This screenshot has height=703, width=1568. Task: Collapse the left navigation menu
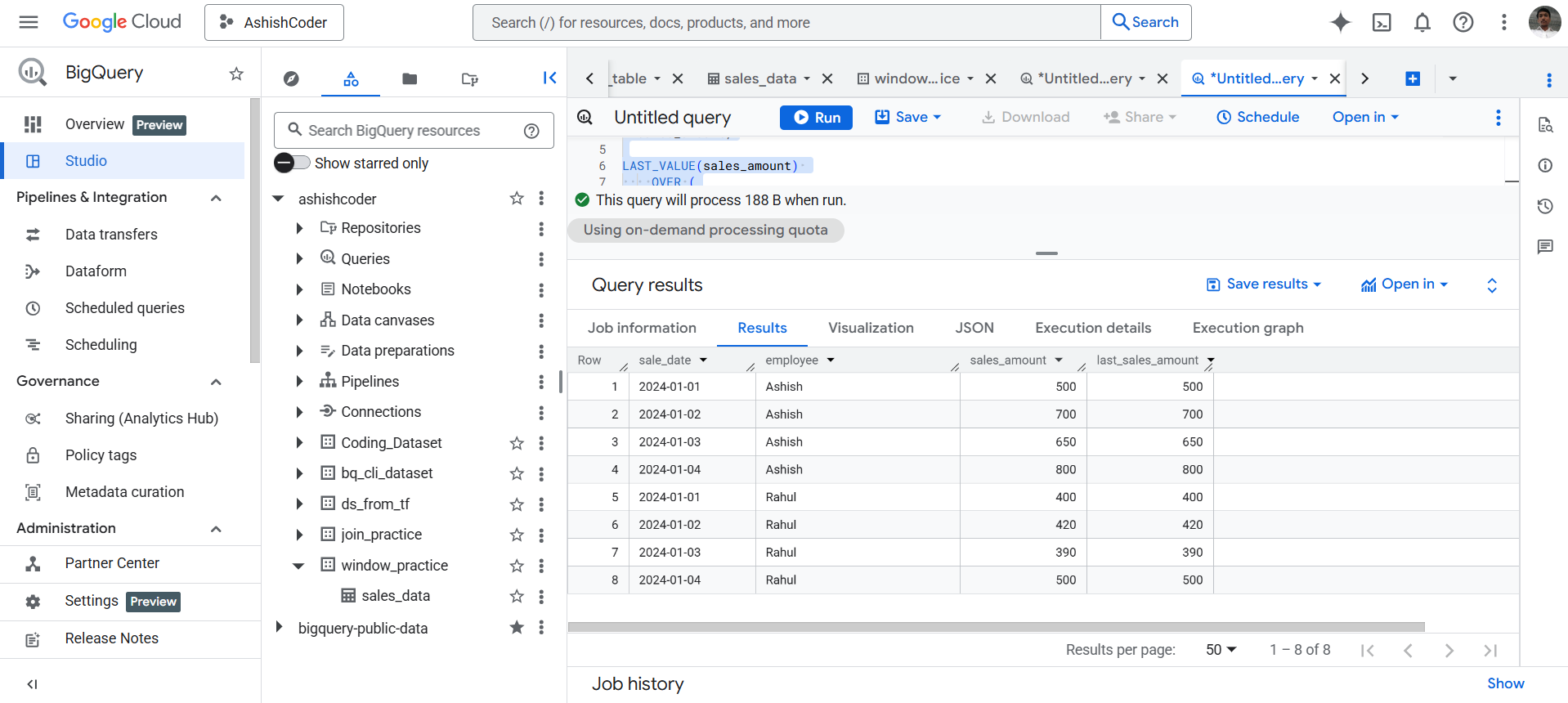click(x=33, y=684)
